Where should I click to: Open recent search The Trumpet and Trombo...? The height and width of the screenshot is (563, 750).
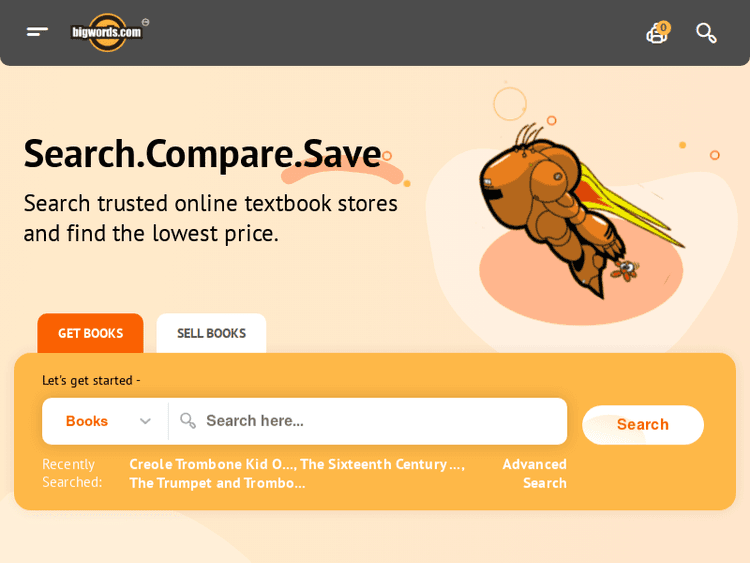pos(217,483)
